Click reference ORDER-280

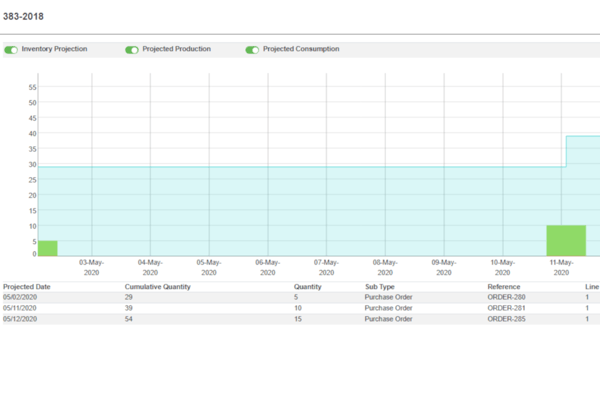[506, 297]
